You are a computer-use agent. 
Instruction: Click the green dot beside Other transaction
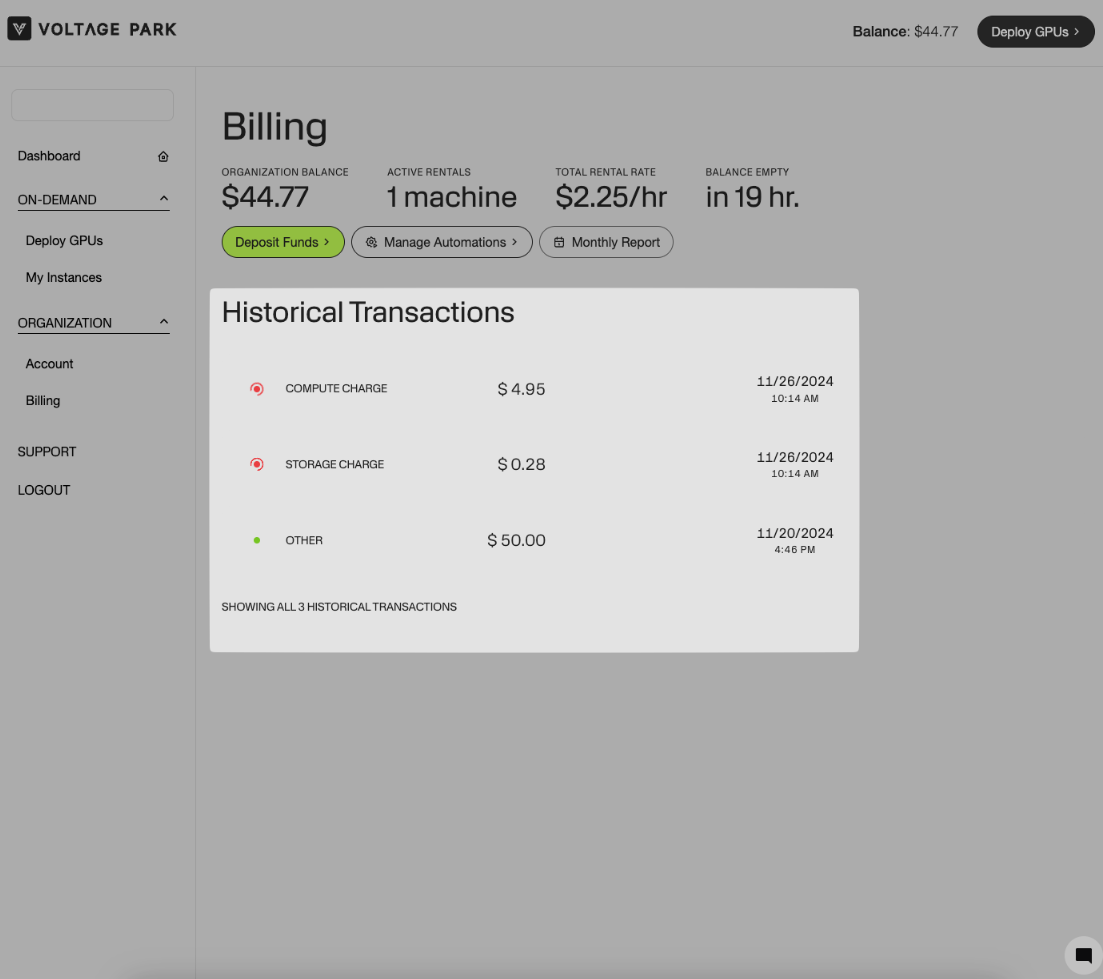coord(257,540)
